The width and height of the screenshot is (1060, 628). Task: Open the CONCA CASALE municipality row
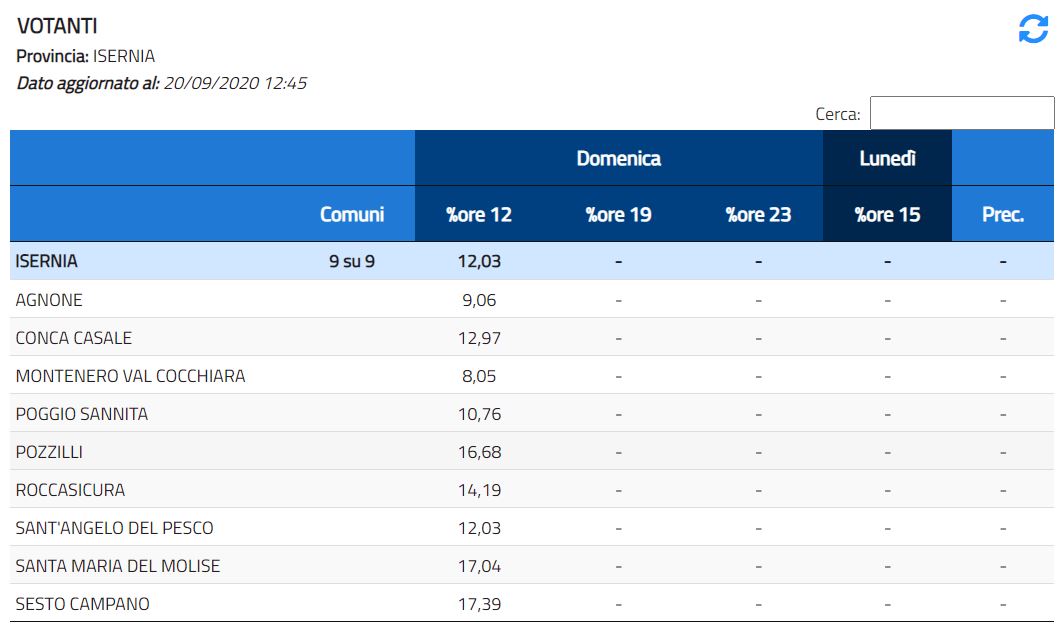click(x=532, y=337)
